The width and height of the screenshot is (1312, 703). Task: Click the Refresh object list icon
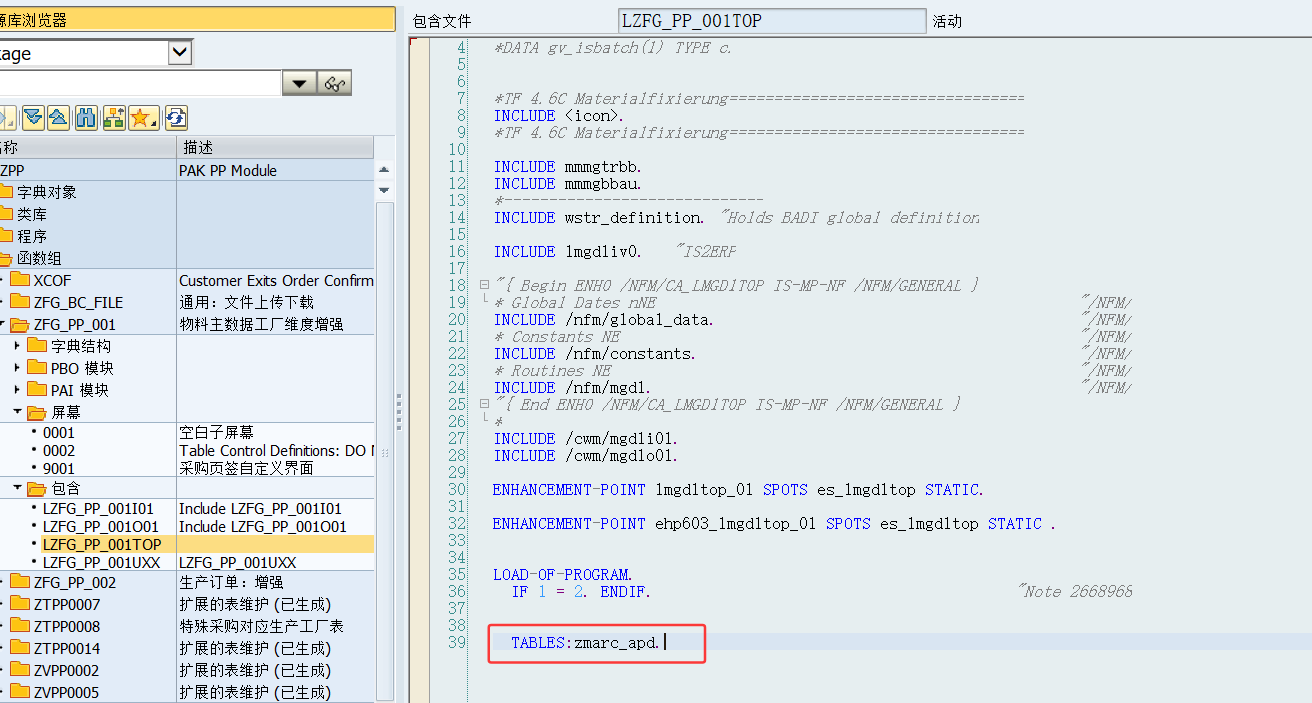[176, 118]
